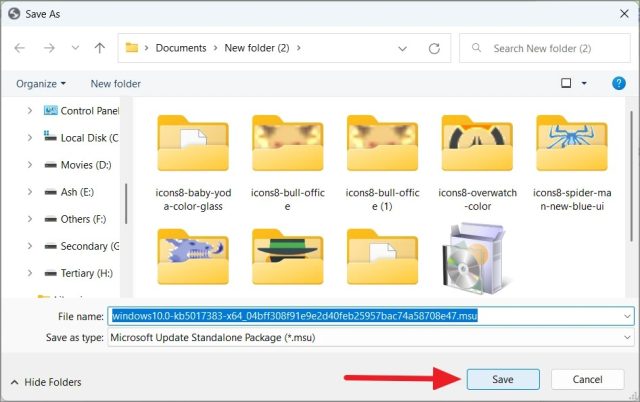Open the Organize menu
Screen dimensions: 640x402
(41, 84)
